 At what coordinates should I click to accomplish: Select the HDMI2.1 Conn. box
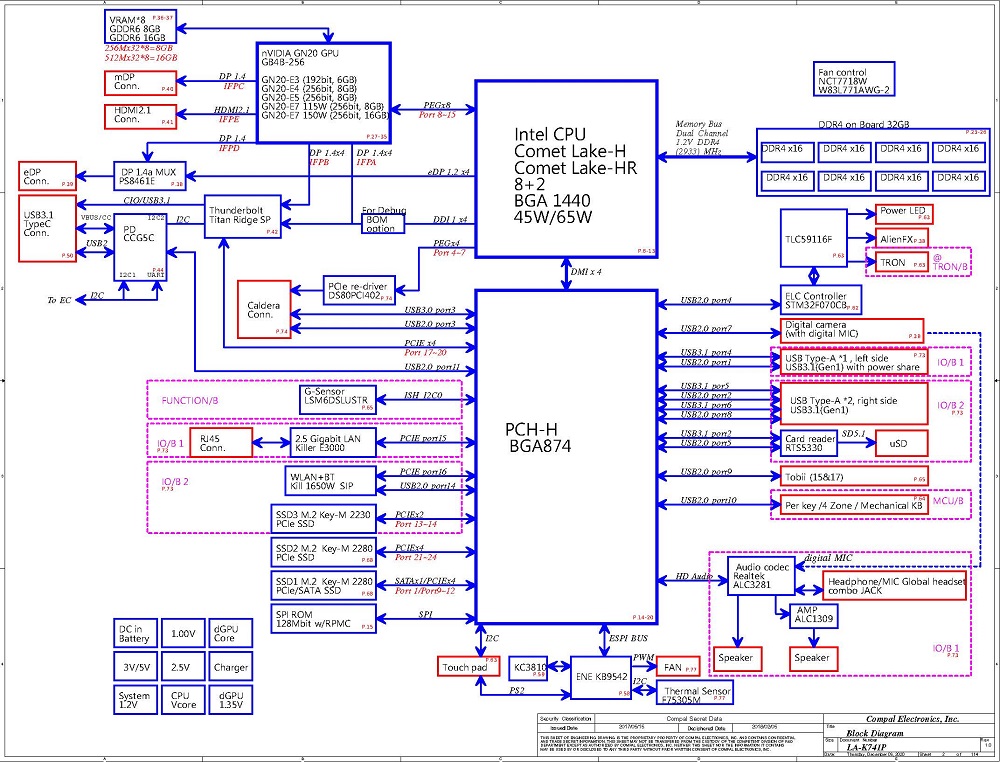140,116
